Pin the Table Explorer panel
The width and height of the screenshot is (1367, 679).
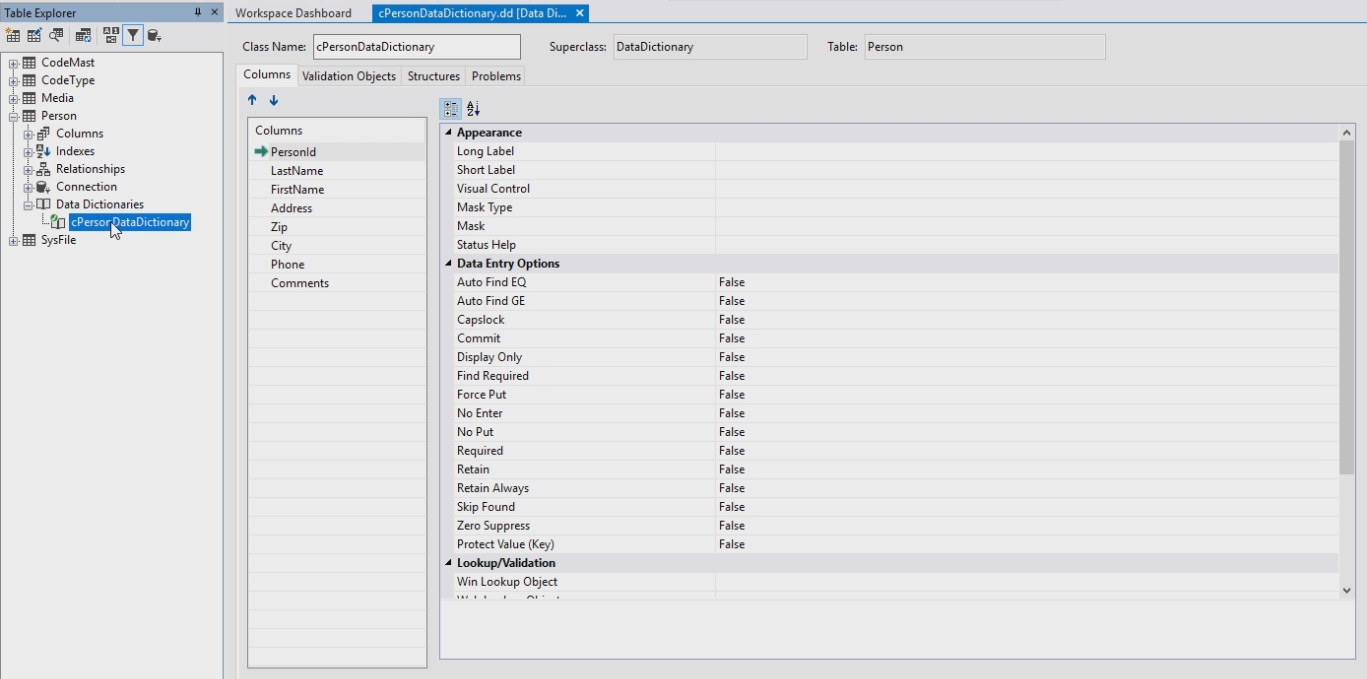coord(198,12)
